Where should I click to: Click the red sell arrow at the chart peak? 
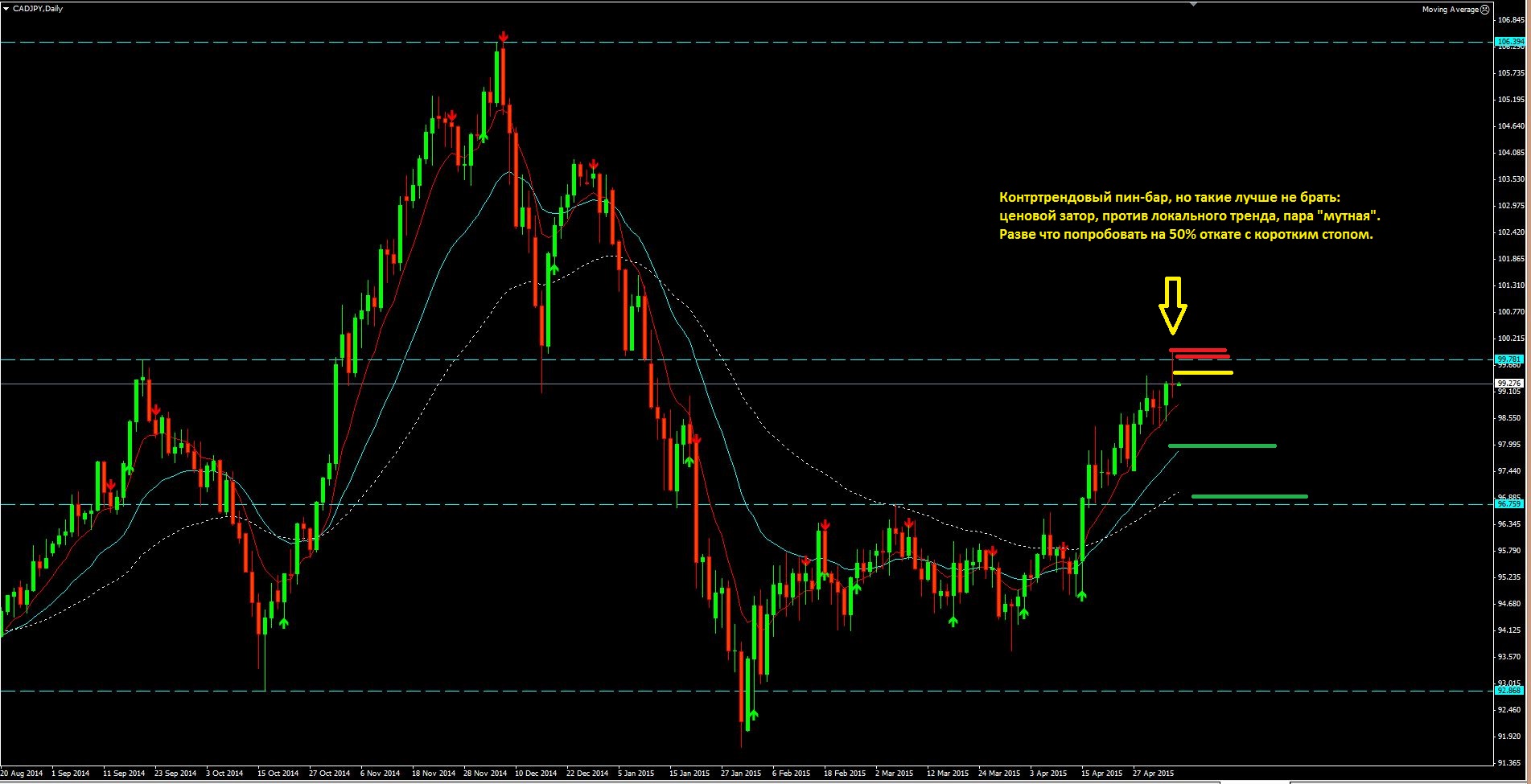tap(503, 37)
